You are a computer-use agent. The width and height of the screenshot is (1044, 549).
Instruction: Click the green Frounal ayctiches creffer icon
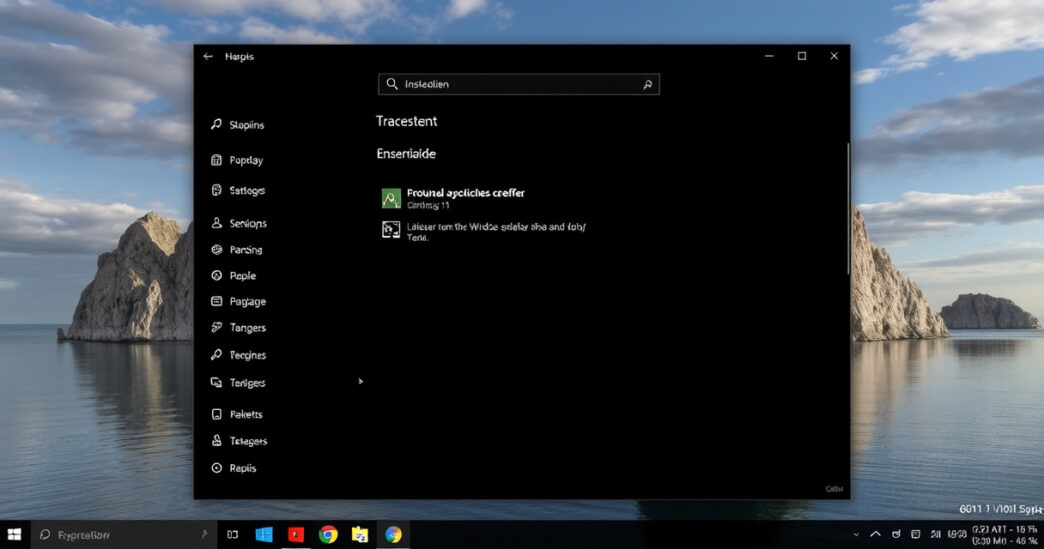[391, 197]
